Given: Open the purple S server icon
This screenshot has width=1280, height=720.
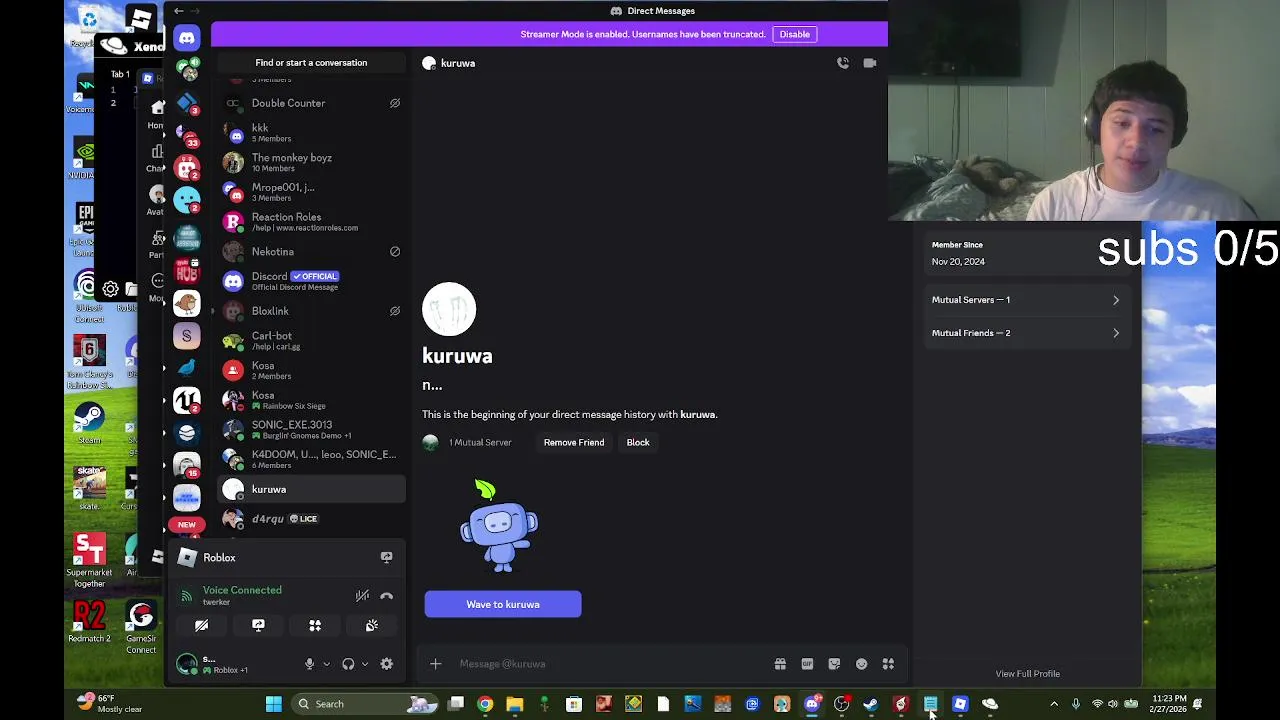Looking at the screenshot, I should click(187, 336).
